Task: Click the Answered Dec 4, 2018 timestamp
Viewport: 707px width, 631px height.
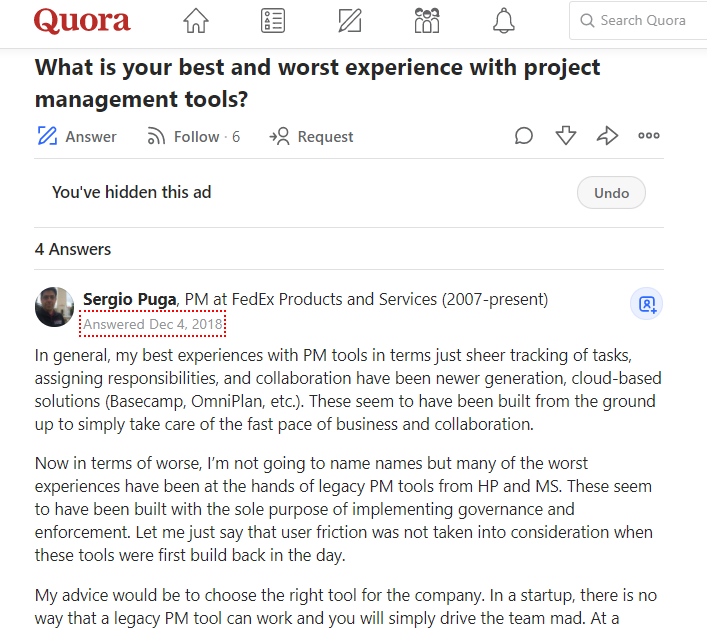Action: [x=153, y=324]
